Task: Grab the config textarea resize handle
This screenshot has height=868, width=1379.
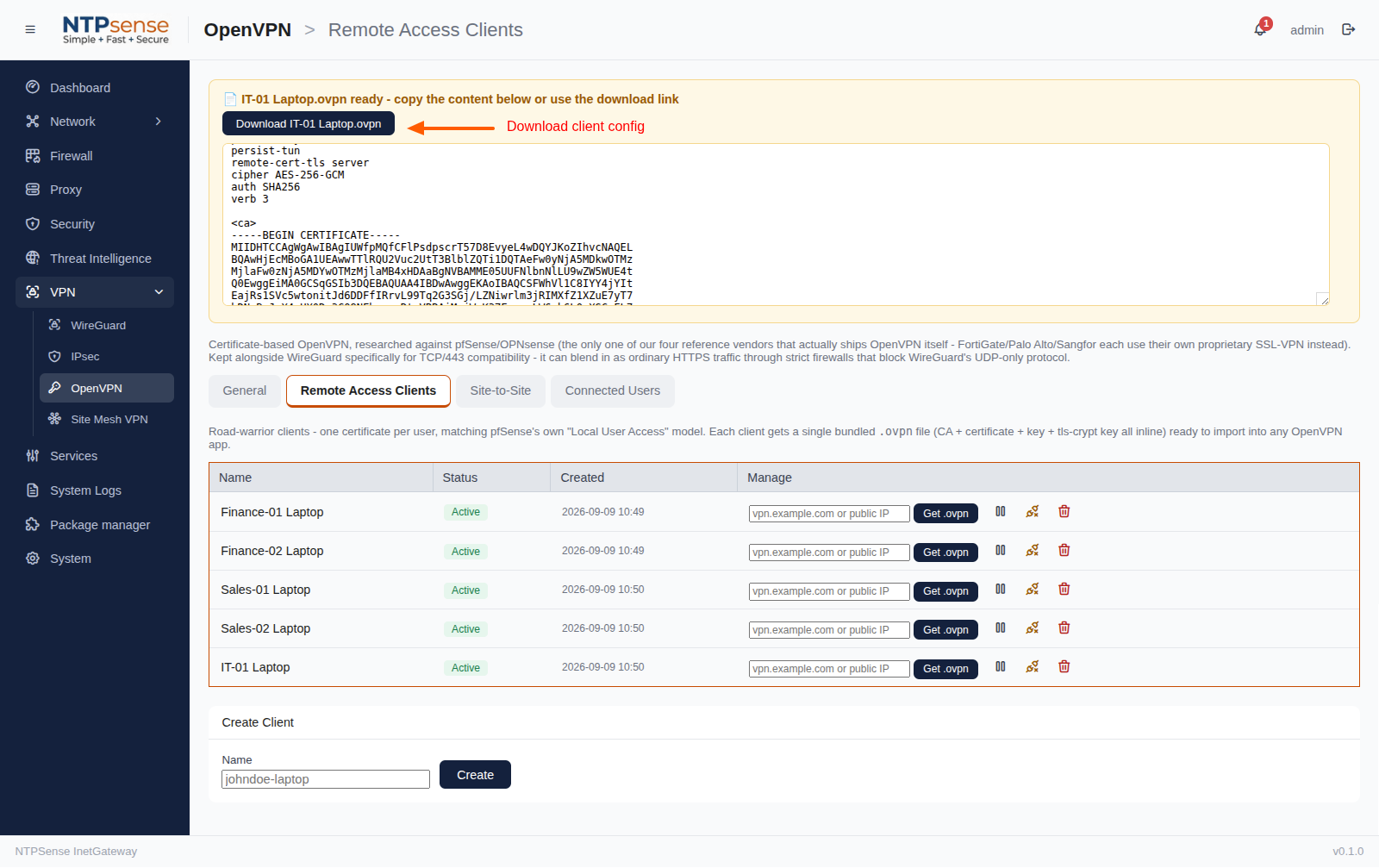Action: point(1323,299)
